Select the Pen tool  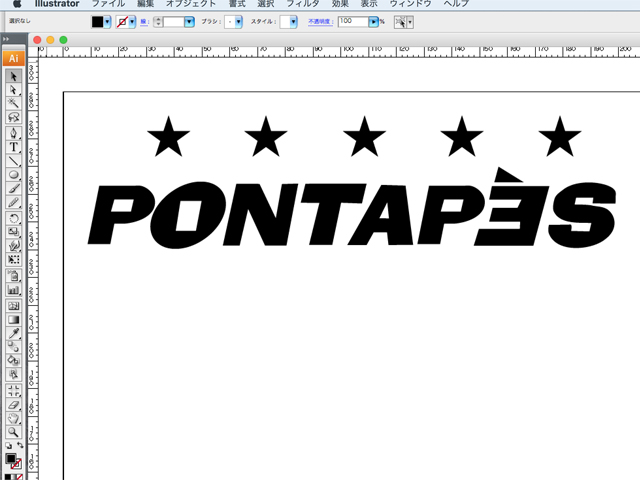tap(13, 133)
